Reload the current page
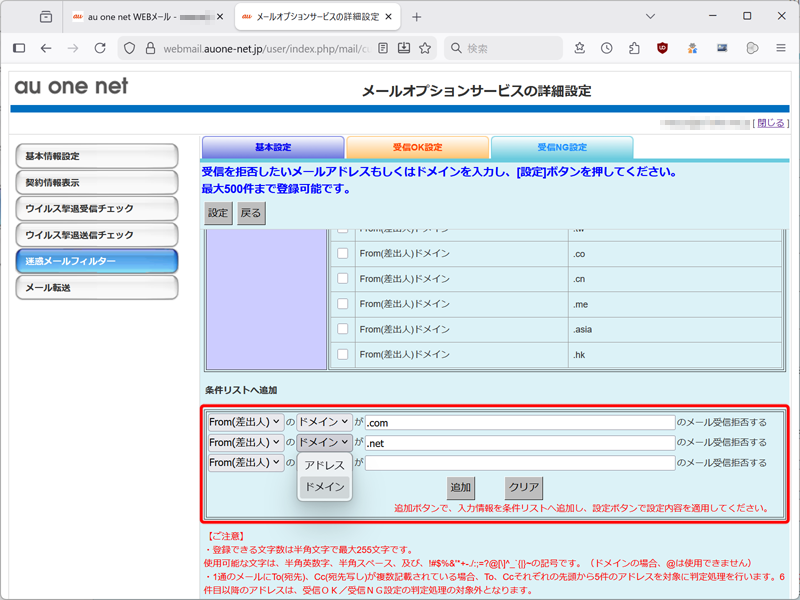 tap(100, 48)
